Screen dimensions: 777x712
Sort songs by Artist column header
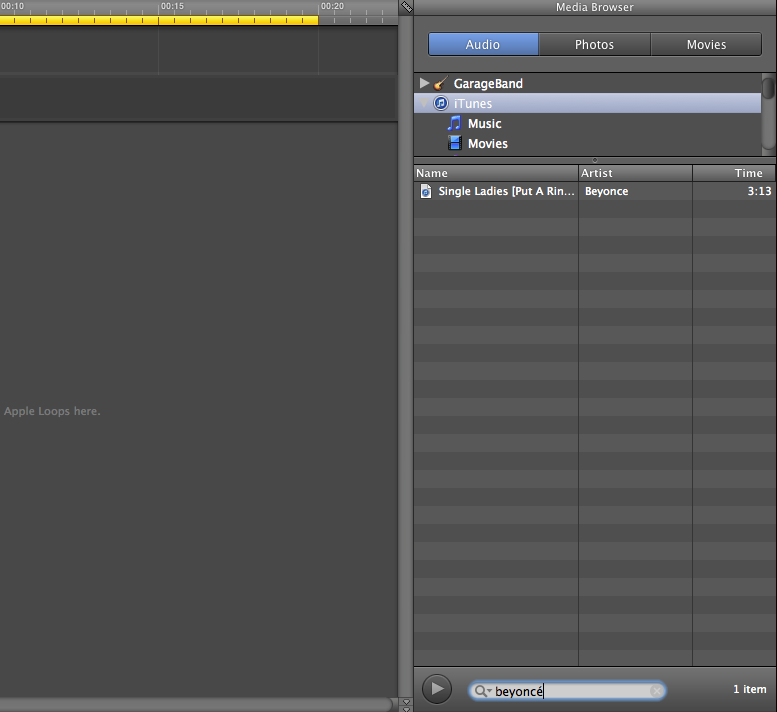point(634,173)
